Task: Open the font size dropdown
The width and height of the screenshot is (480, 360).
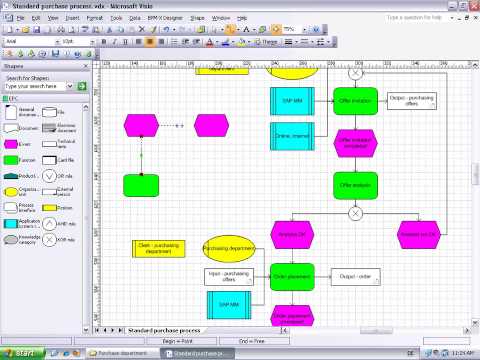Action: coord(92,42)
